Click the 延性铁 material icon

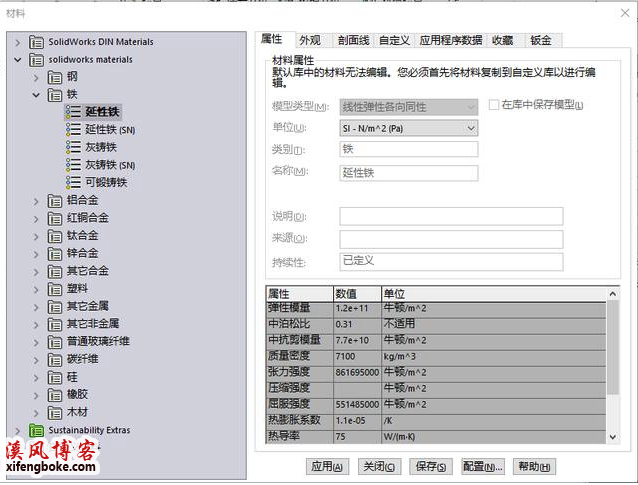click(x=73, y=112)
